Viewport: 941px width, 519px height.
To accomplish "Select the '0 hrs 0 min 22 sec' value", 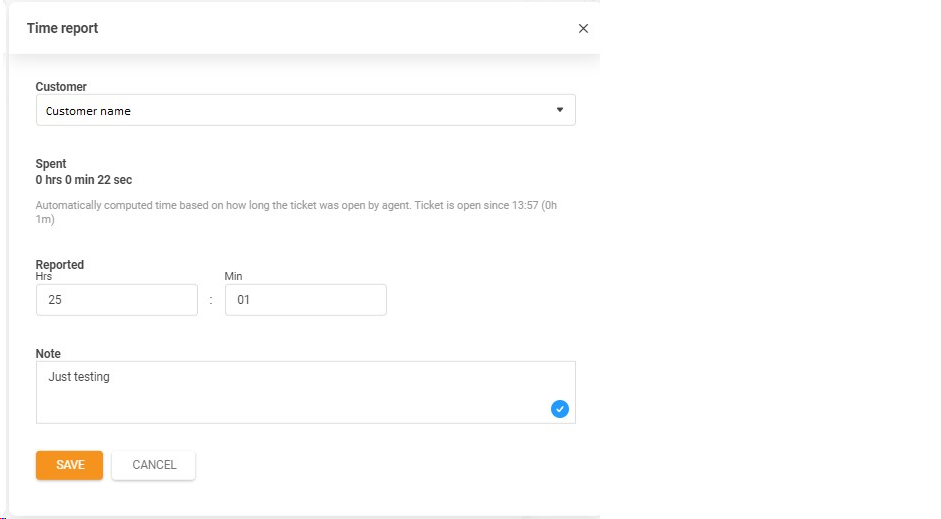I will (x=84, y=180).
